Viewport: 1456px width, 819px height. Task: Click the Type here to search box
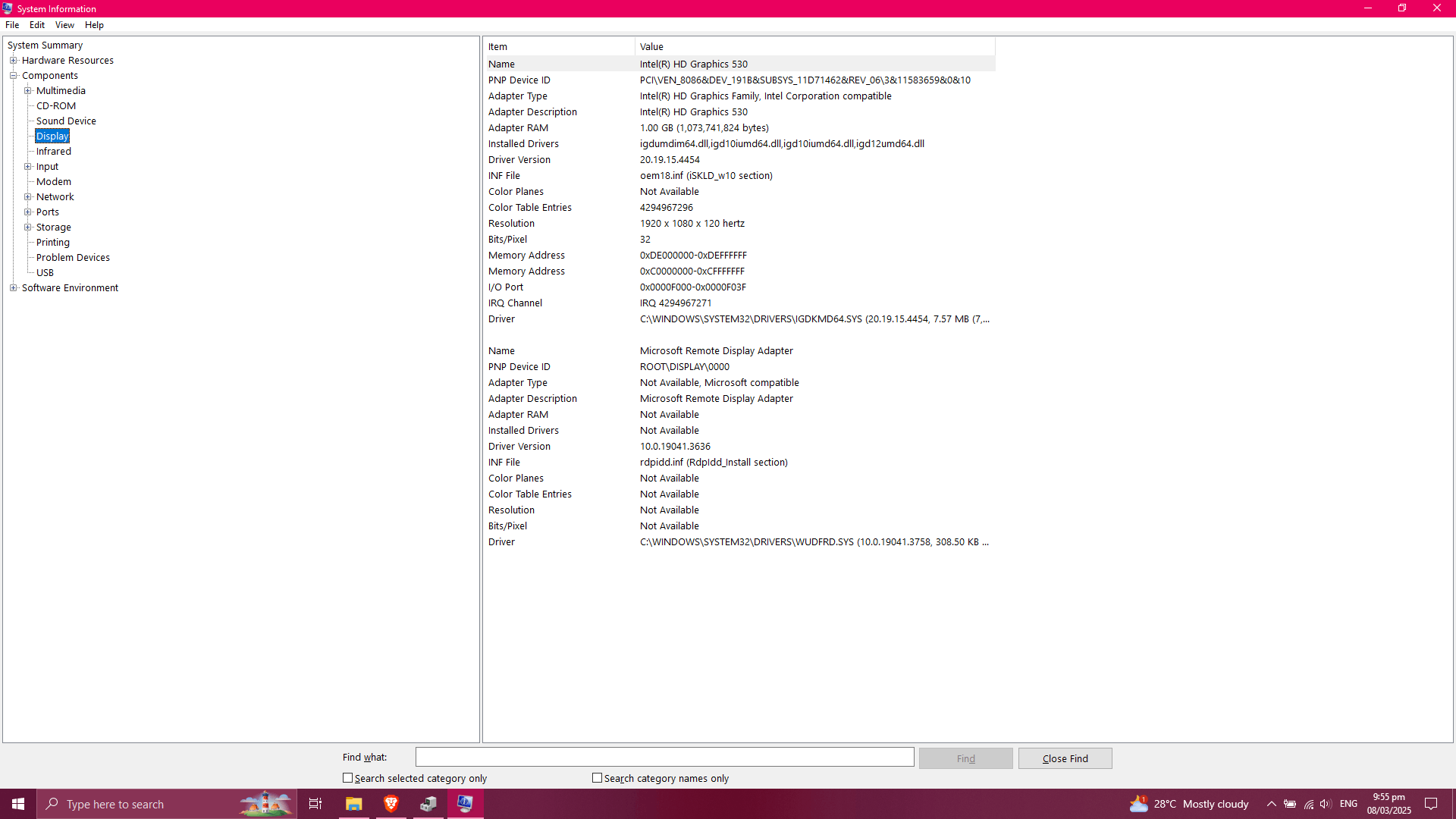click(x=167, y=804)
